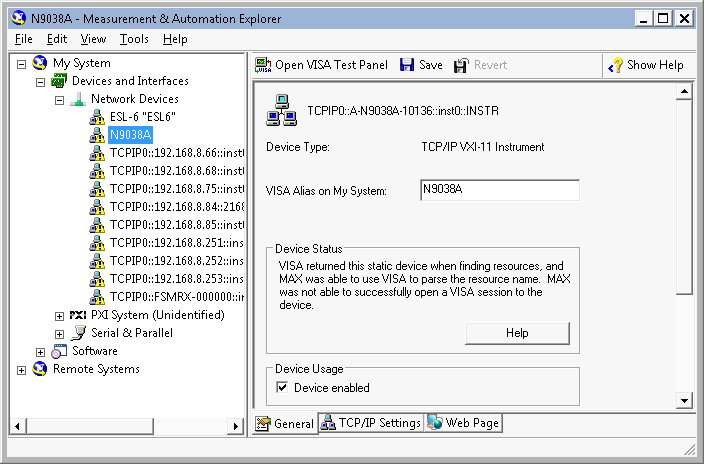Open the View menu
The height and width of the screenshot is (464, 704).
[93, 39]
